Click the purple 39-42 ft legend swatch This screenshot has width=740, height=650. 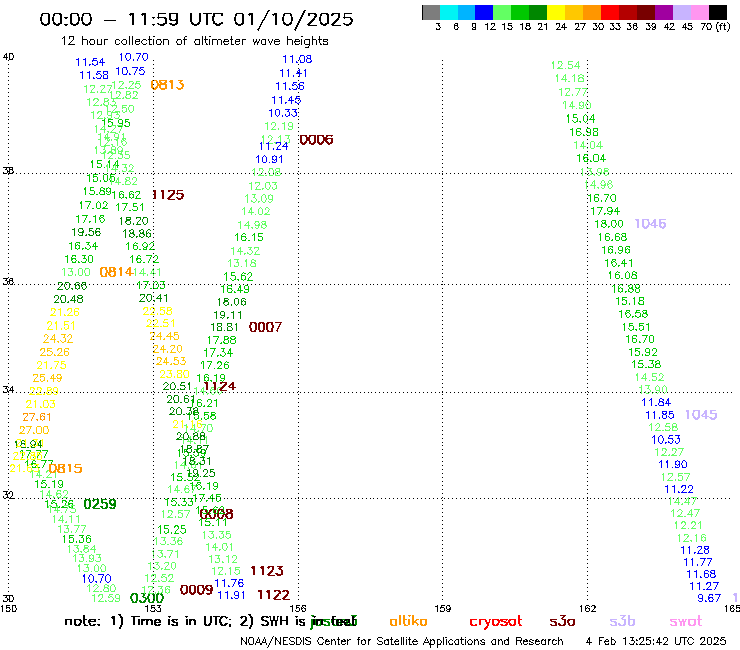click(x=664, y=12)
